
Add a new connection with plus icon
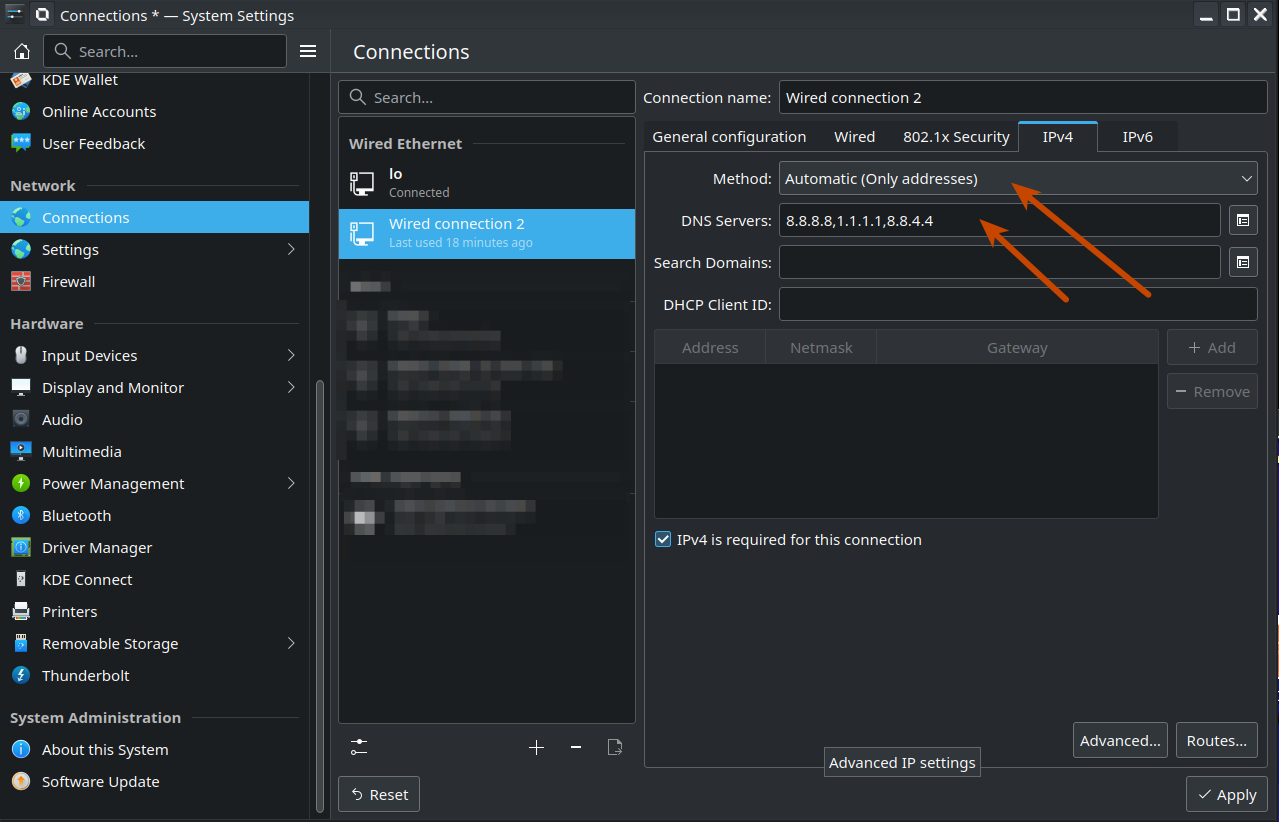click(536, 747)
